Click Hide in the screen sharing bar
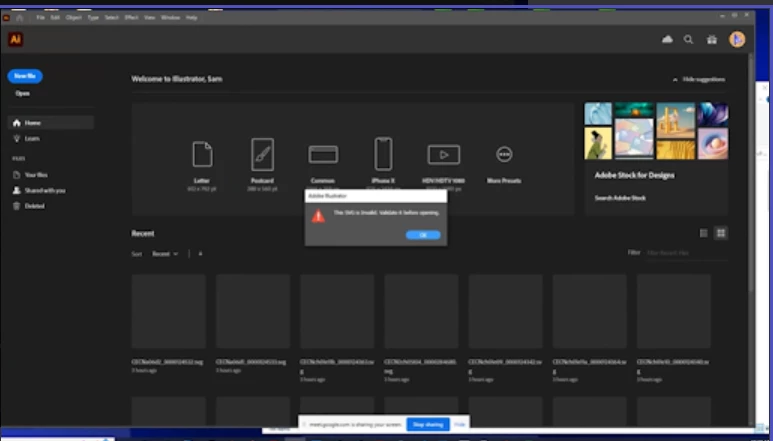Viewport: 773px width, 441px height. tap(460, 424)
